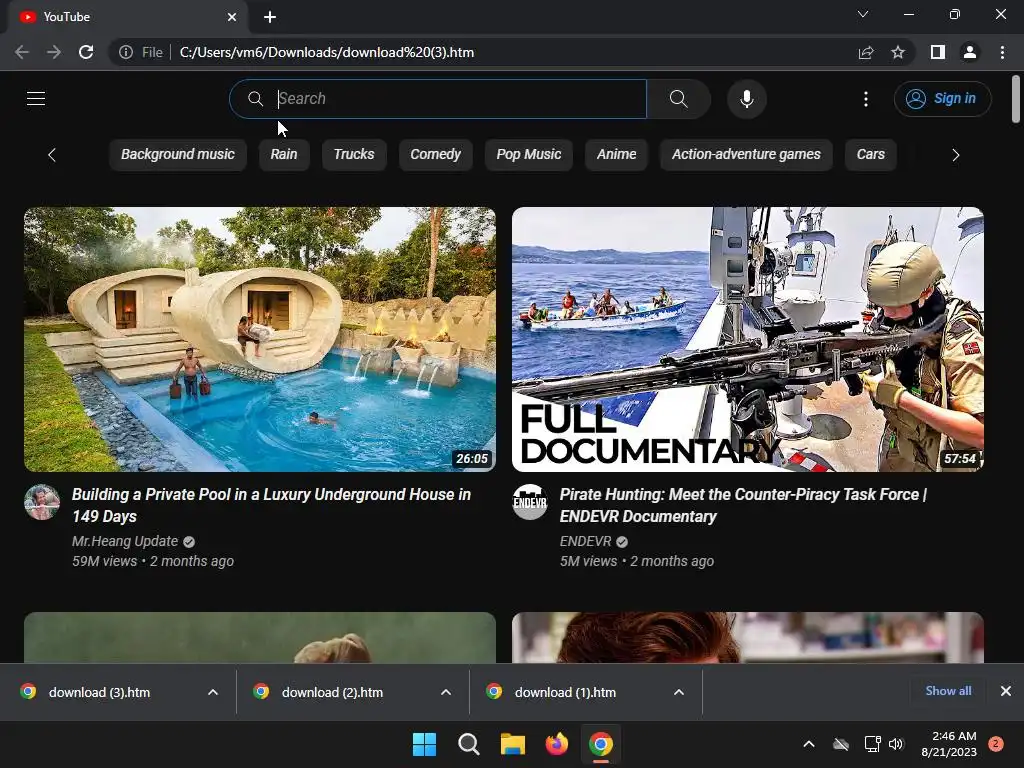Viewport: 1024px width, 768px height.
Task: Select the Rain topic chip
Action: tap(283, 155)
